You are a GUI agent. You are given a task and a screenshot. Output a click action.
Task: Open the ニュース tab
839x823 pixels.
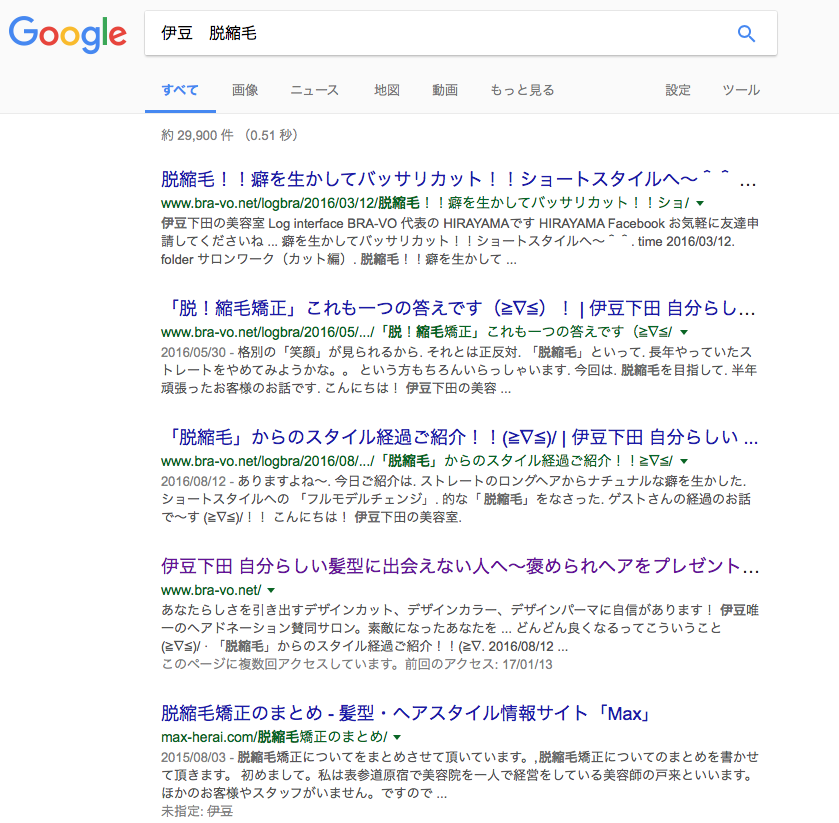click(314, 90)
